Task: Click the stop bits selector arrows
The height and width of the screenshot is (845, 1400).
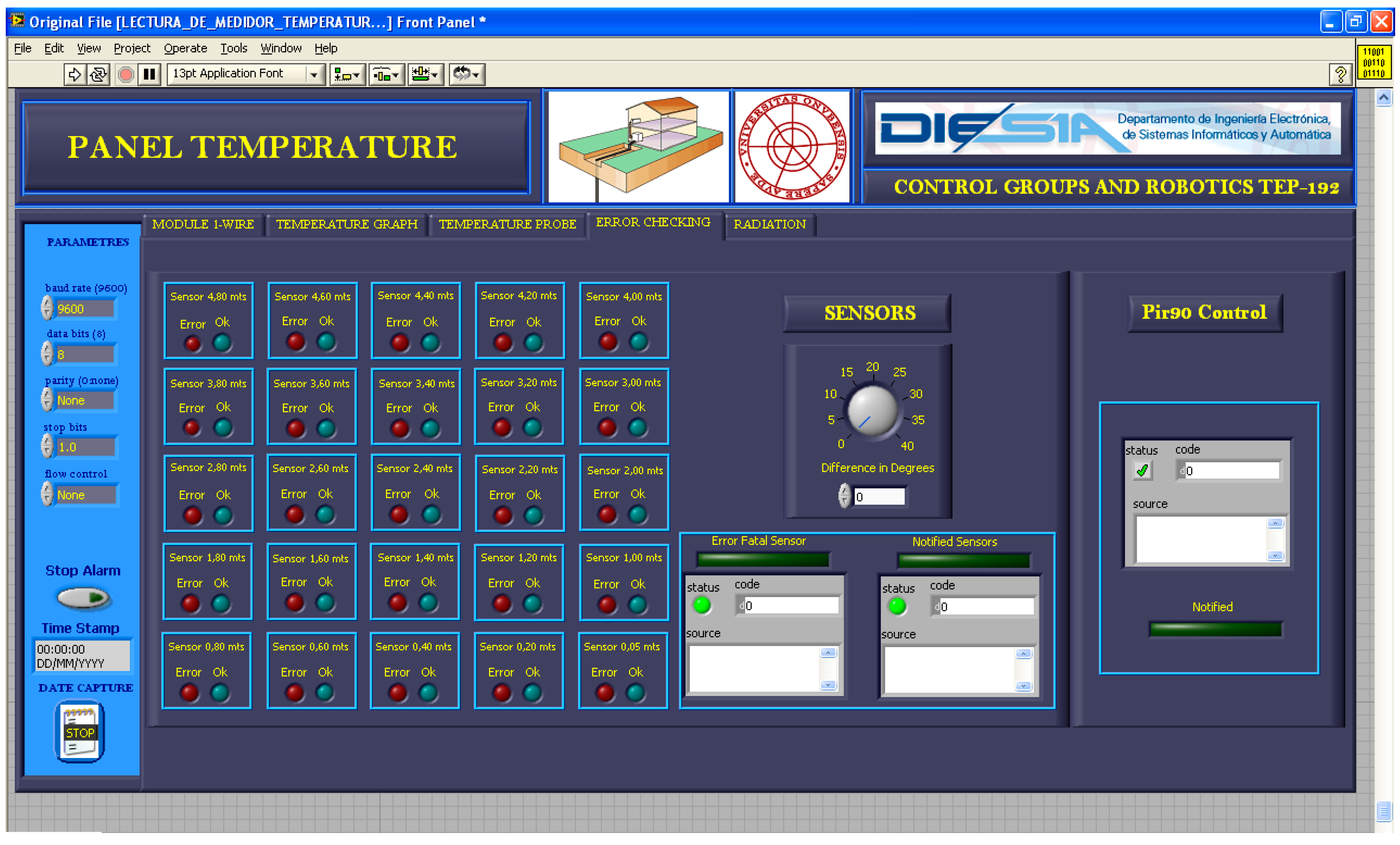Action: (x=46, y=446)
